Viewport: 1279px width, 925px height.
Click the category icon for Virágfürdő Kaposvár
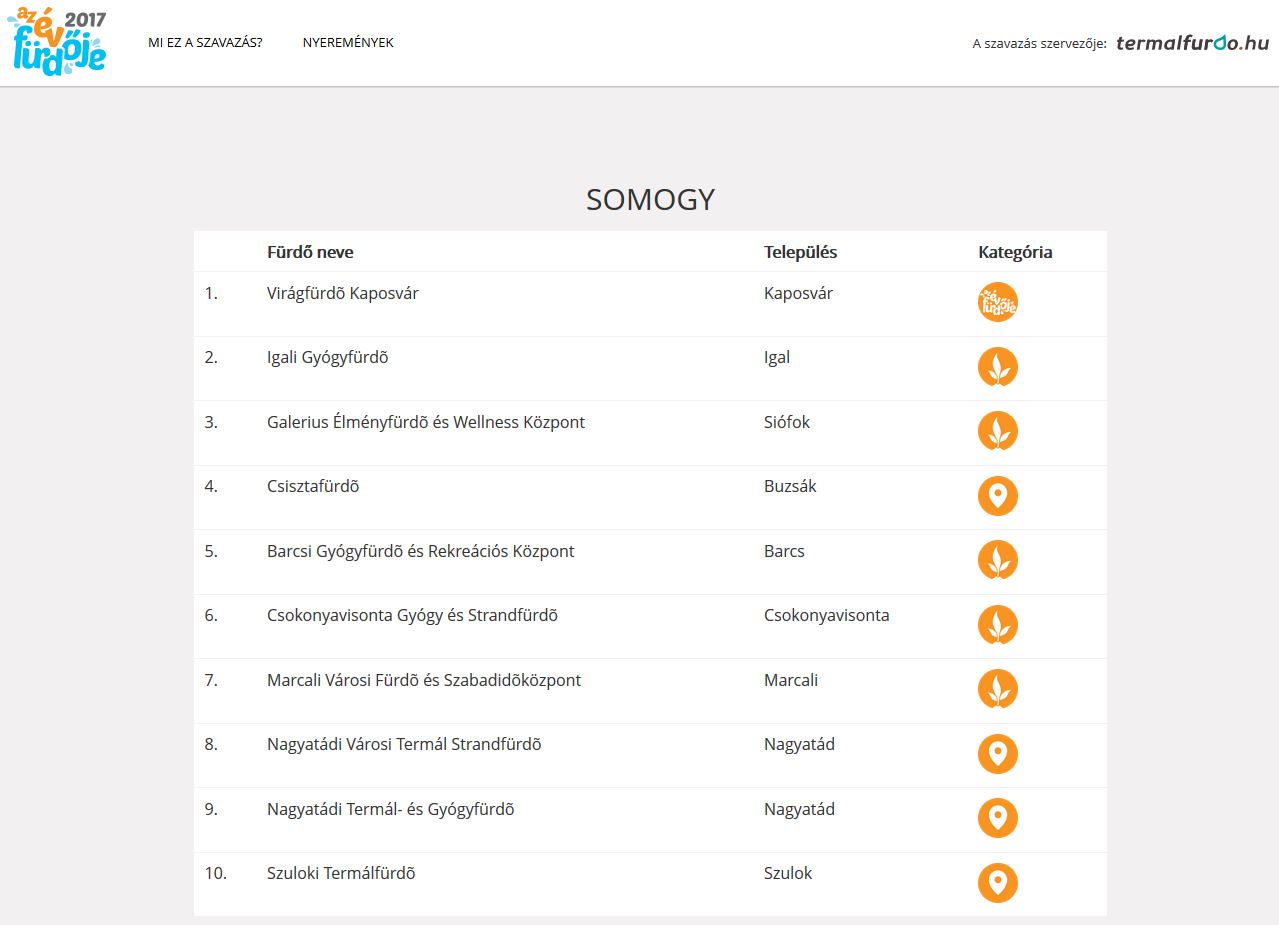[997, 302]
